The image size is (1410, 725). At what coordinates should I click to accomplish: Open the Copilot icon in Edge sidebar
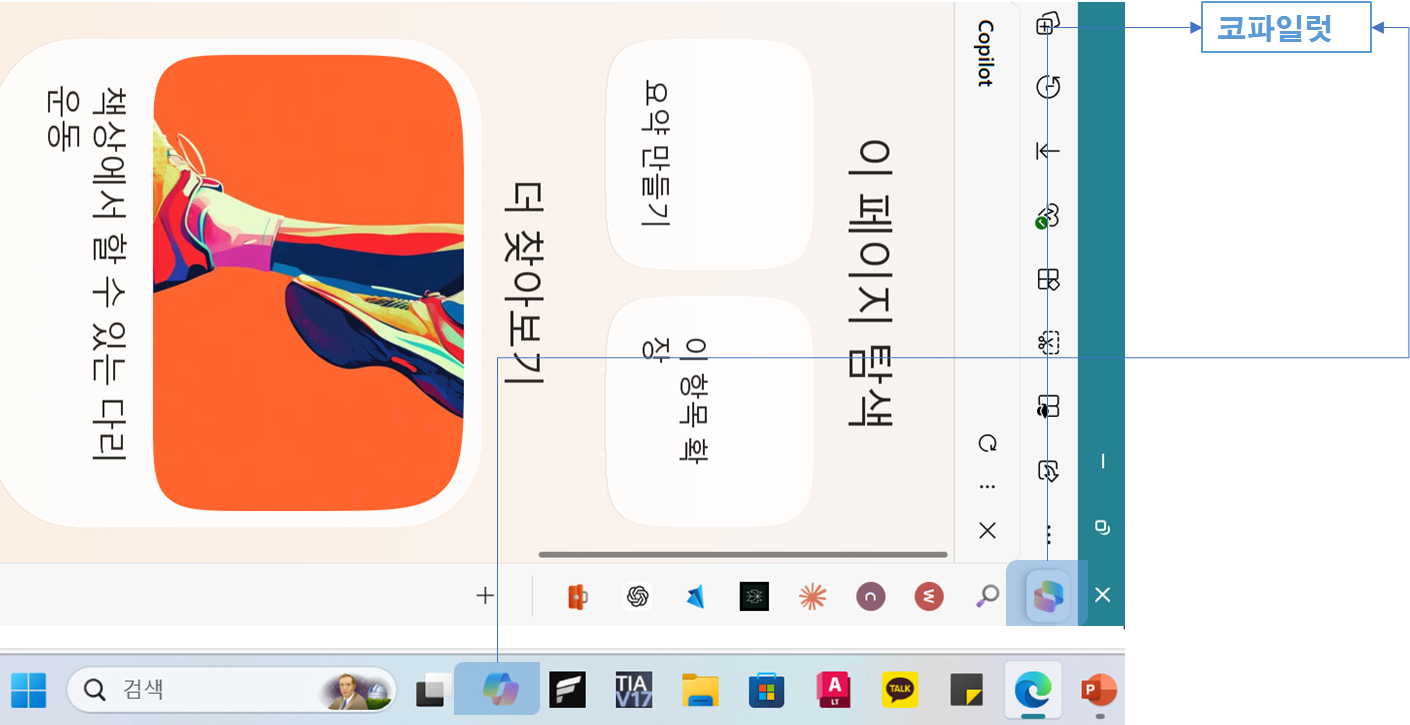pyautogui.click(x=1048, y=596)
